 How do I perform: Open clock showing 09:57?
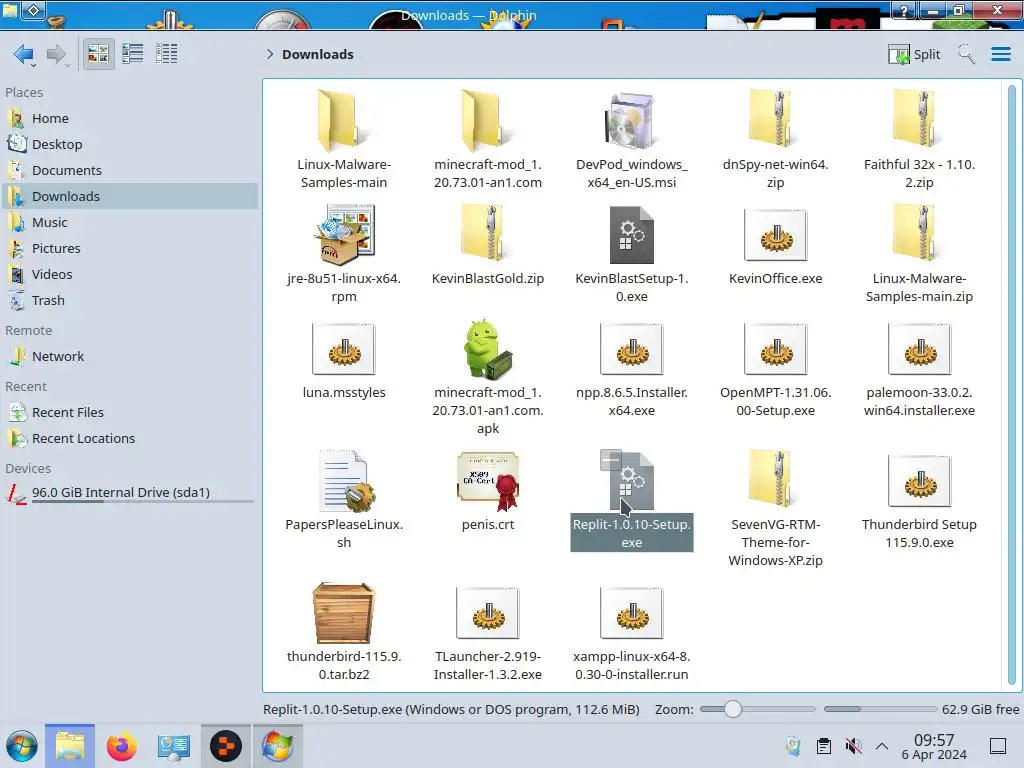[x=934, y=746]
